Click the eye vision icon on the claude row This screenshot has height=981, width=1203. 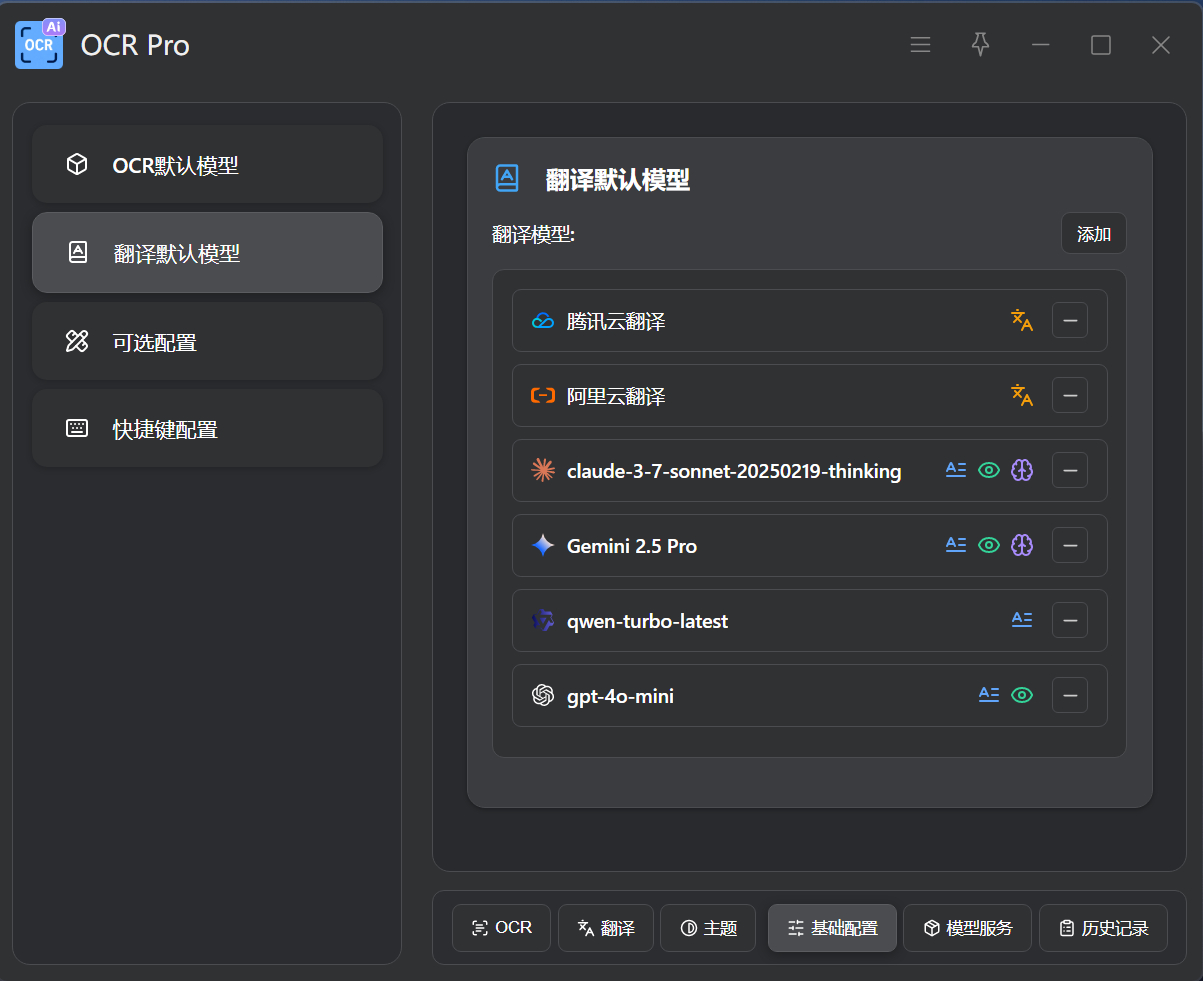click(989, 470)
